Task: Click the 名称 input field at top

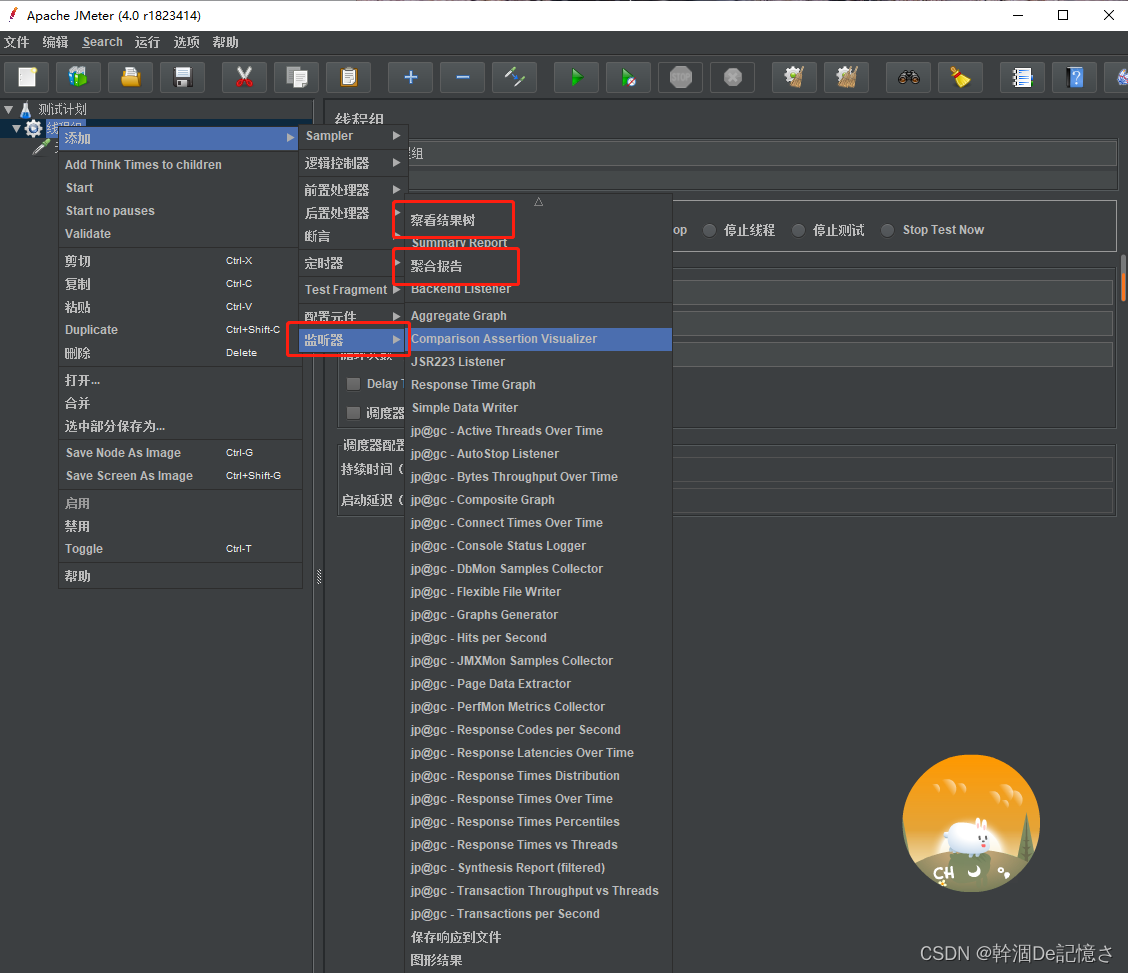Action: pos(762,153)
